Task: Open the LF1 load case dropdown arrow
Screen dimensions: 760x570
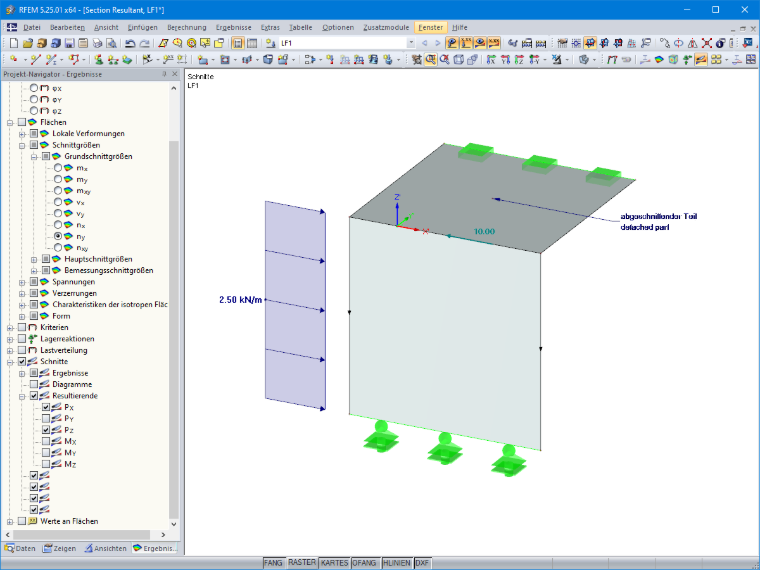Action: coord(411,43)
